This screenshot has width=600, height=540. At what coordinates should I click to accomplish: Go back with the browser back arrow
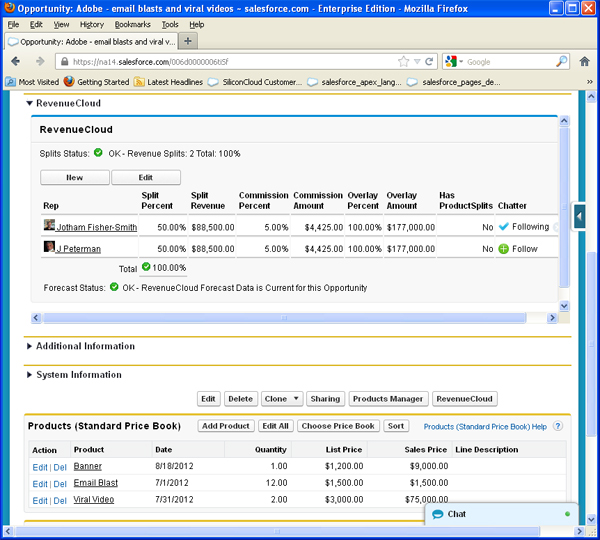pyautogui.click(x=16, y=61)
